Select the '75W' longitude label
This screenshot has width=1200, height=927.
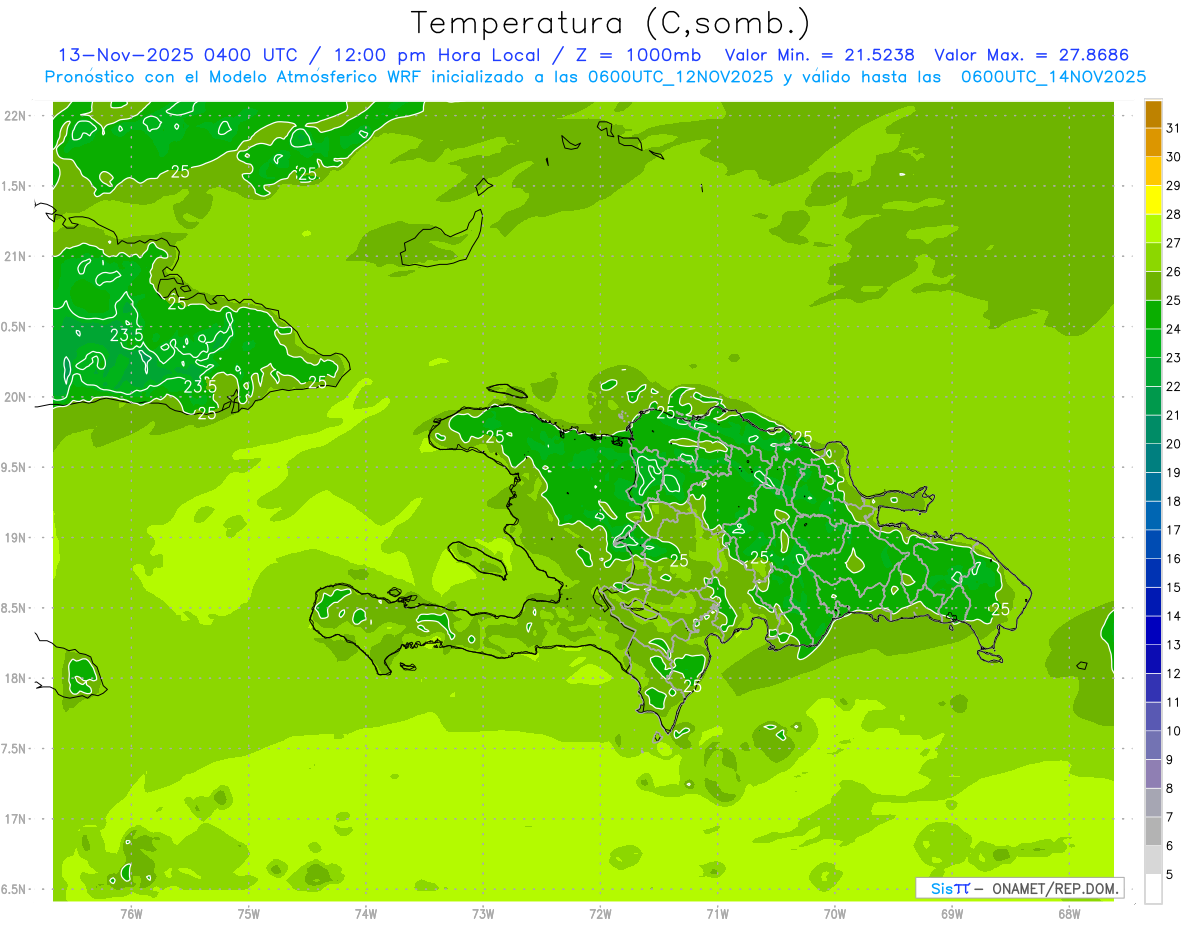(248, 913)
